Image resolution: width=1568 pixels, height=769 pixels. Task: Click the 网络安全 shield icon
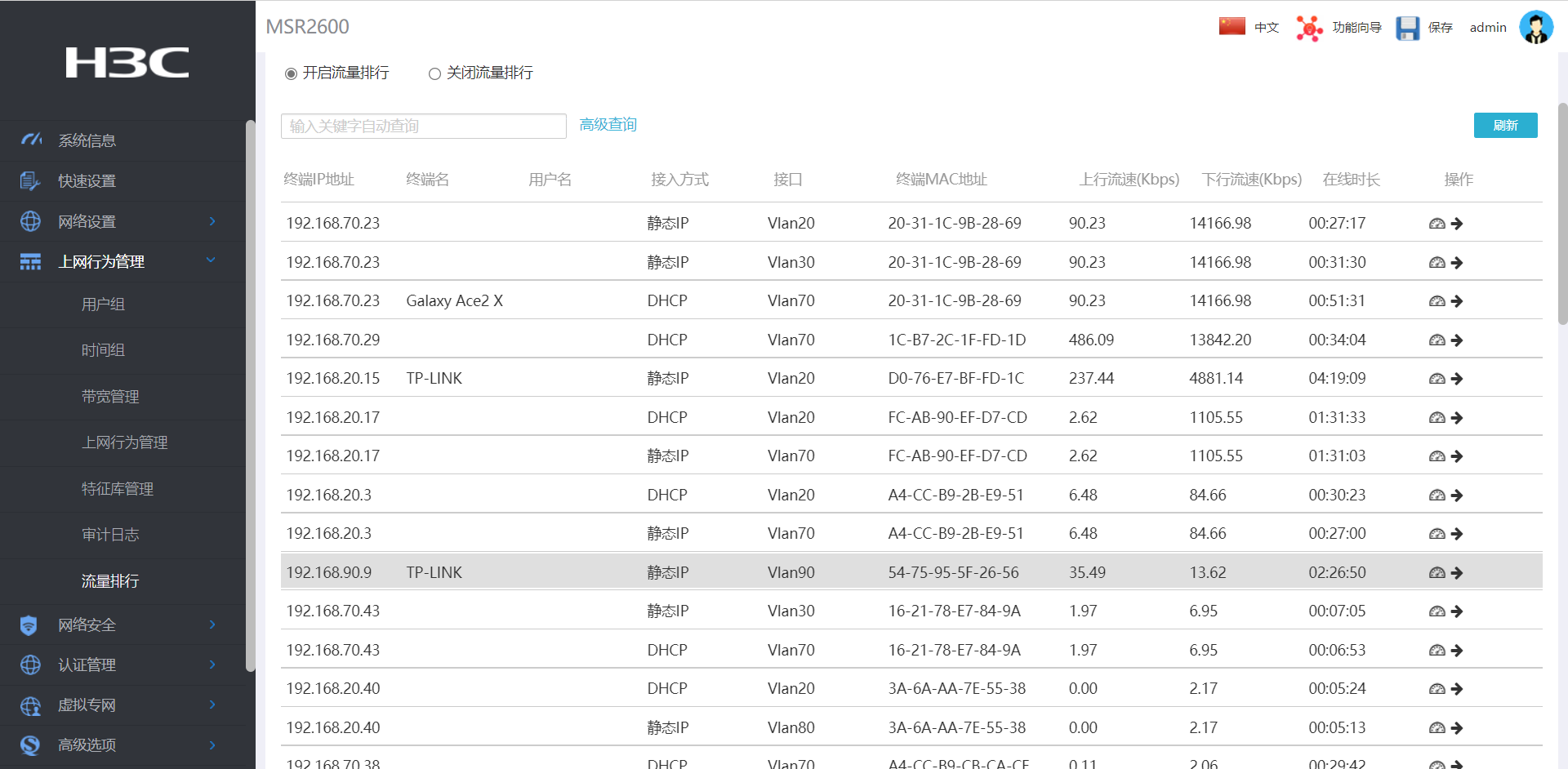pyautogui.click(x=29, y=625)
